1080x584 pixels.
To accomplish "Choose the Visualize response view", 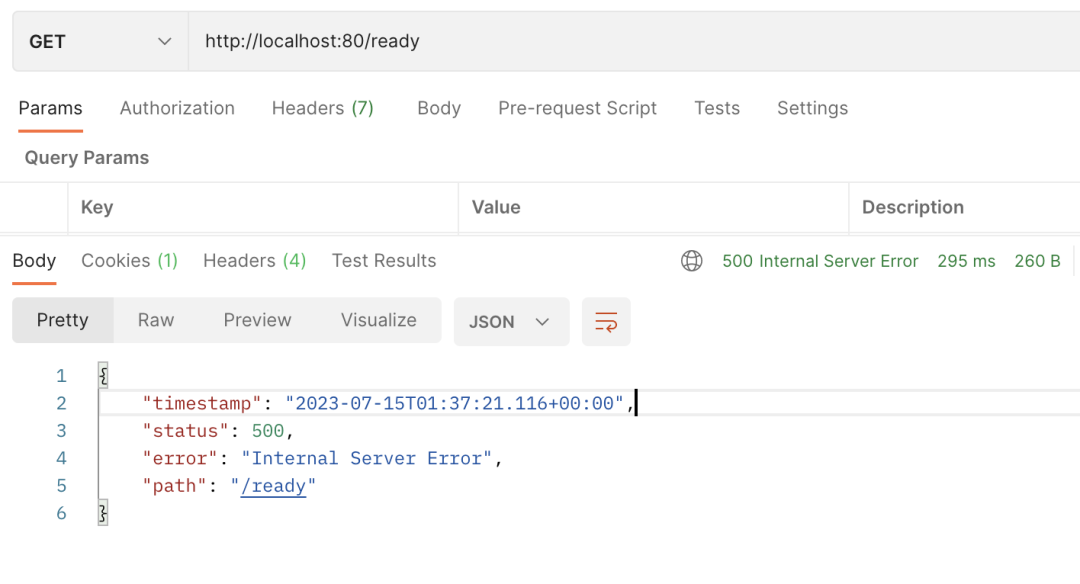I will pos(378,320).
